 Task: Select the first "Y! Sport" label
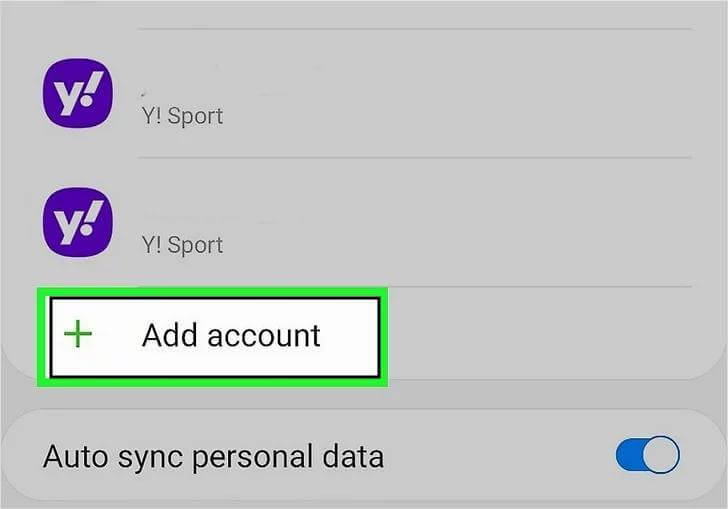182,116
